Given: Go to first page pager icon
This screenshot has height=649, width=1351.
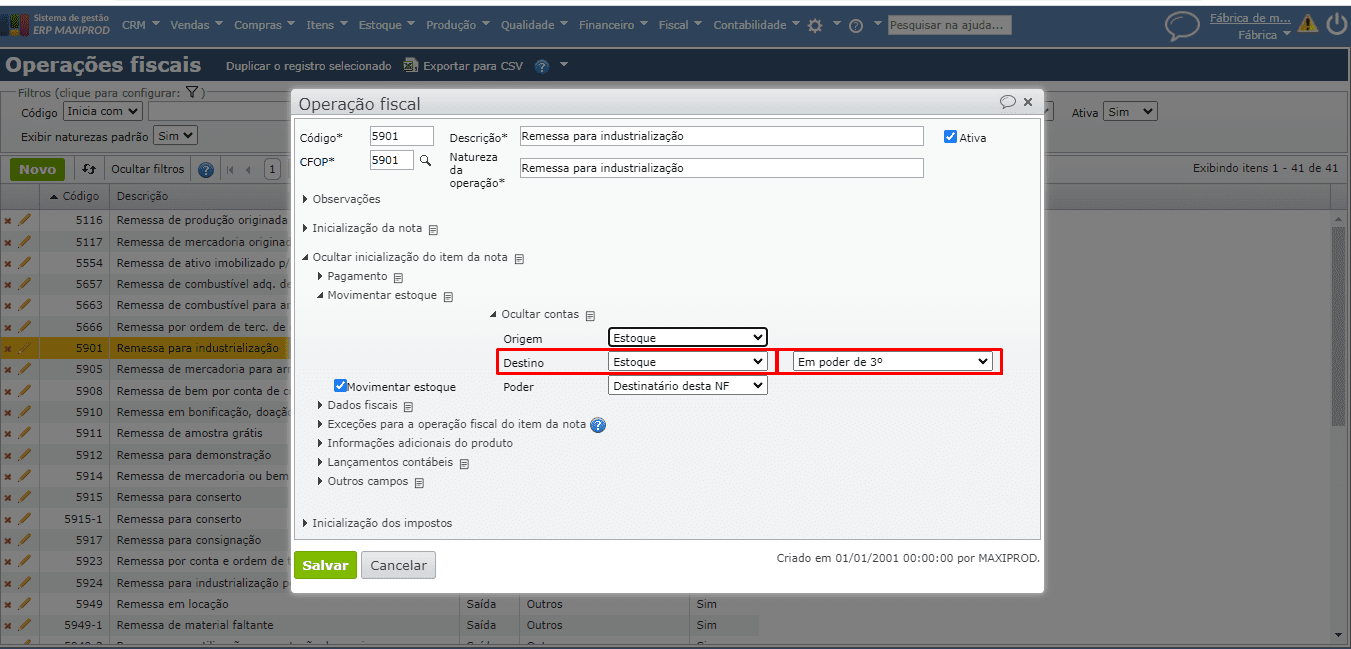Looking at the screenshot, I should point(231,170).
